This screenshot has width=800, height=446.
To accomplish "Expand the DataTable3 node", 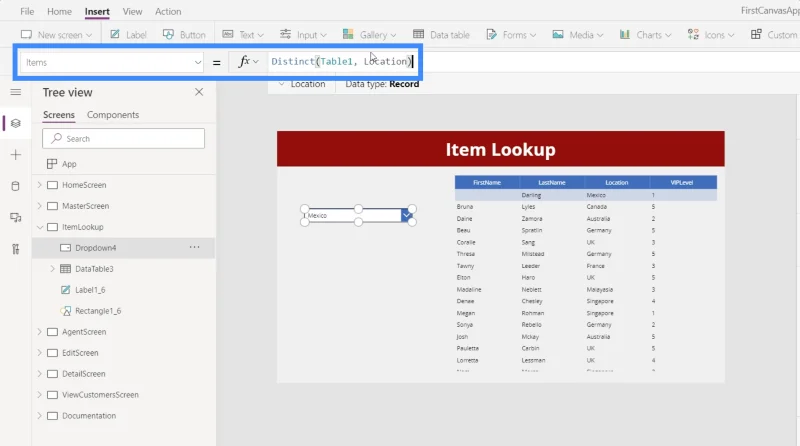I will point(53,268).
